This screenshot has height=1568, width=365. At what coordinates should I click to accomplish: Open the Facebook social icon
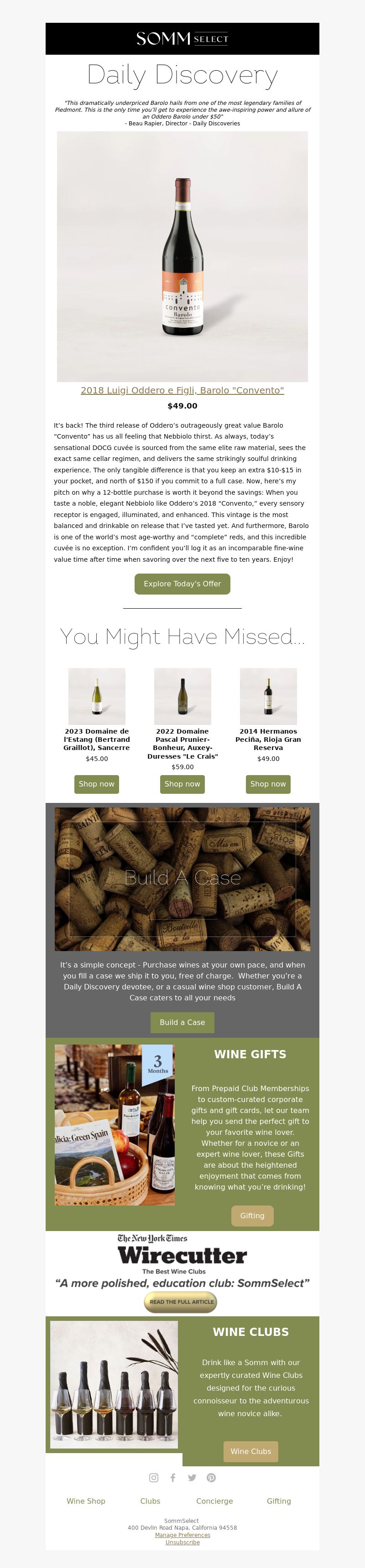coord(173,1477)
